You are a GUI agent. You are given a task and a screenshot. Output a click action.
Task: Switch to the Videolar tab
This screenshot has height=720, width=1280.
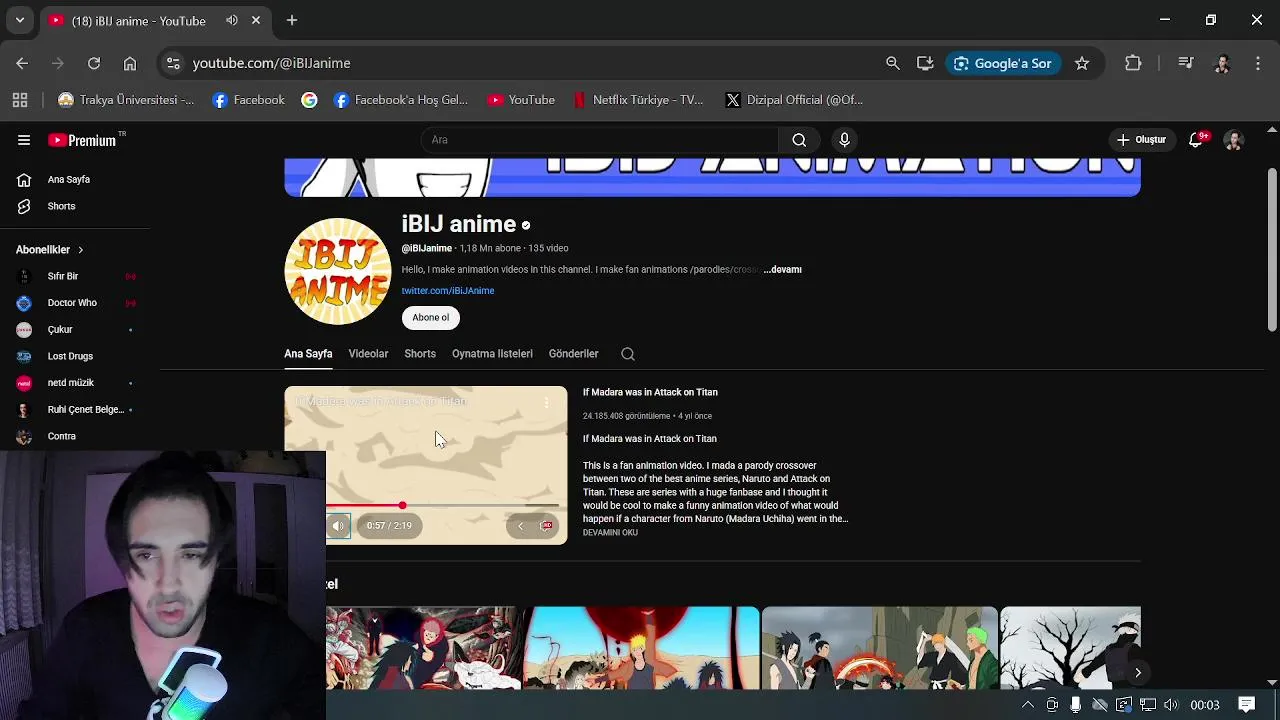click(x=368, y=354)
